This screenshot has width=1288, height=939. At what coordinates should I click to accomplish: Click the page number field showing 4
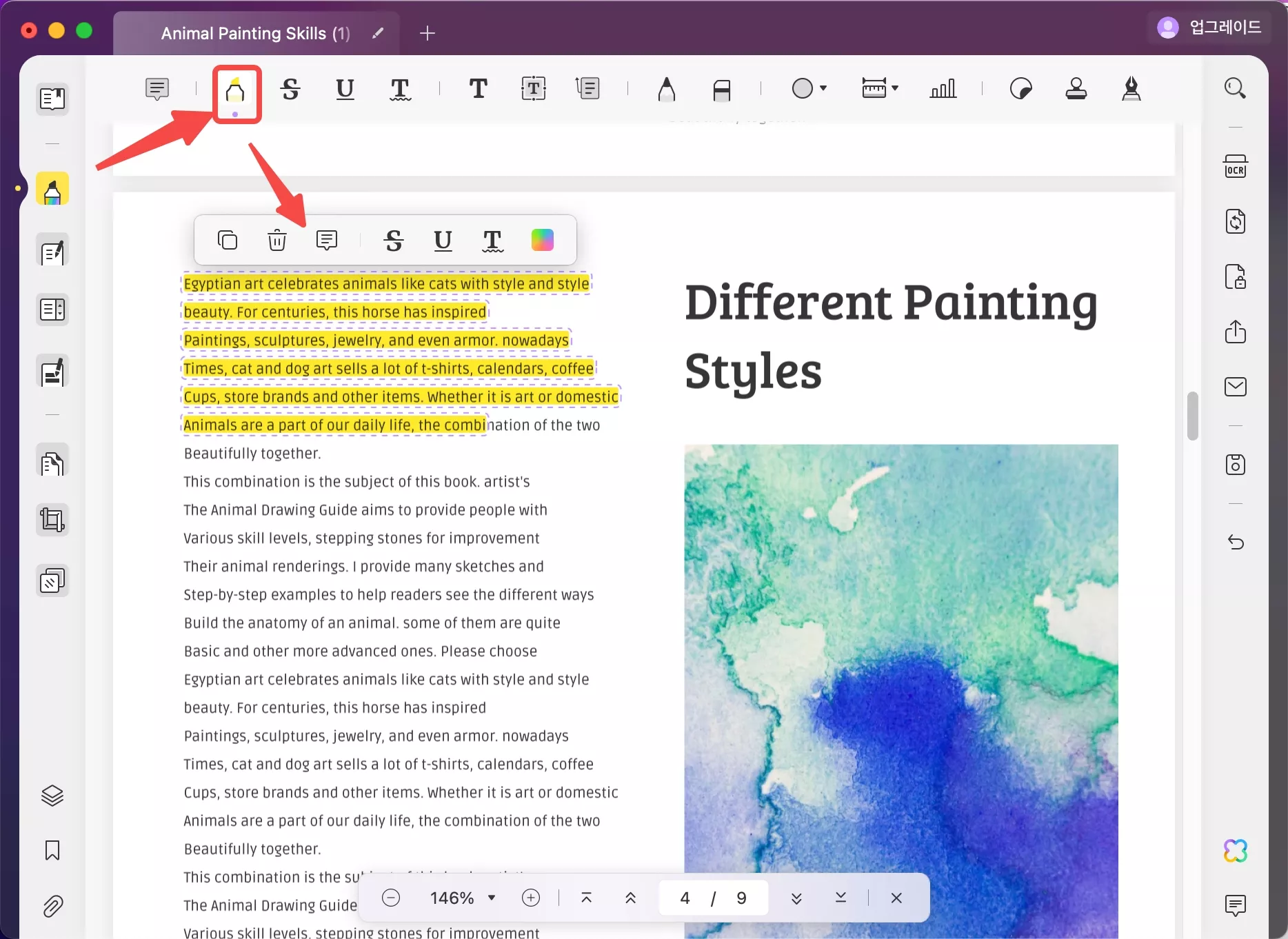685,898
